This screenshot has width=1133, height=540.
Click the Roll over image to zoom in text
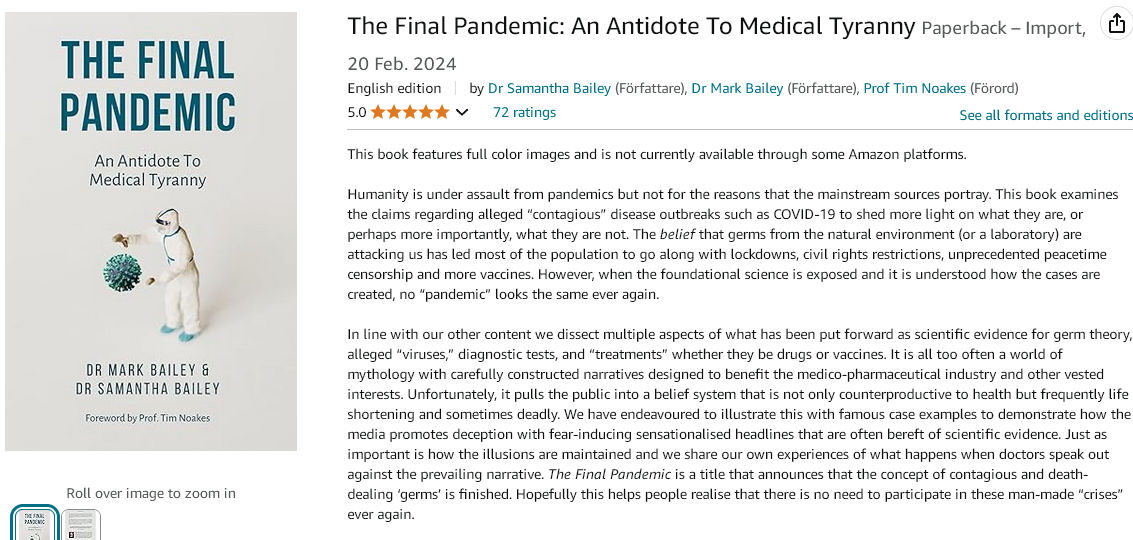pyautogui.click(x=151, y=493)
